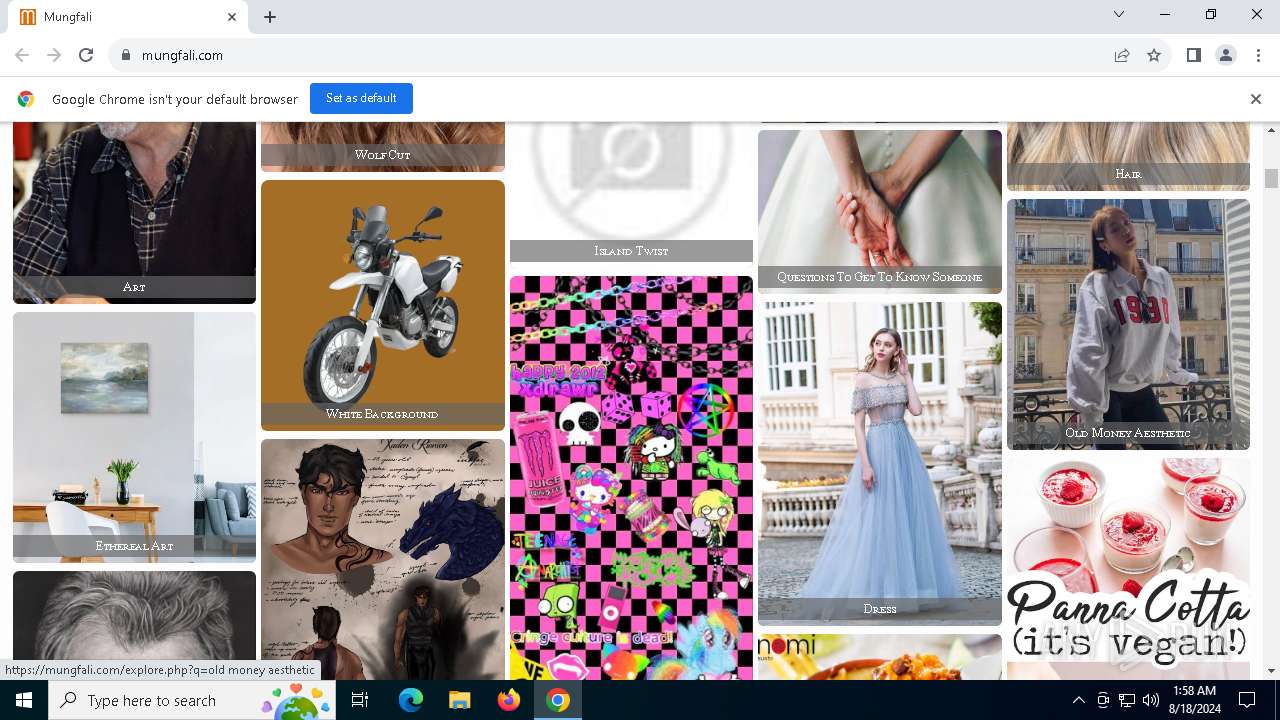Click the browser back arrow
The width and height of the screenshot is (1280, 720).
coord(22,55)
